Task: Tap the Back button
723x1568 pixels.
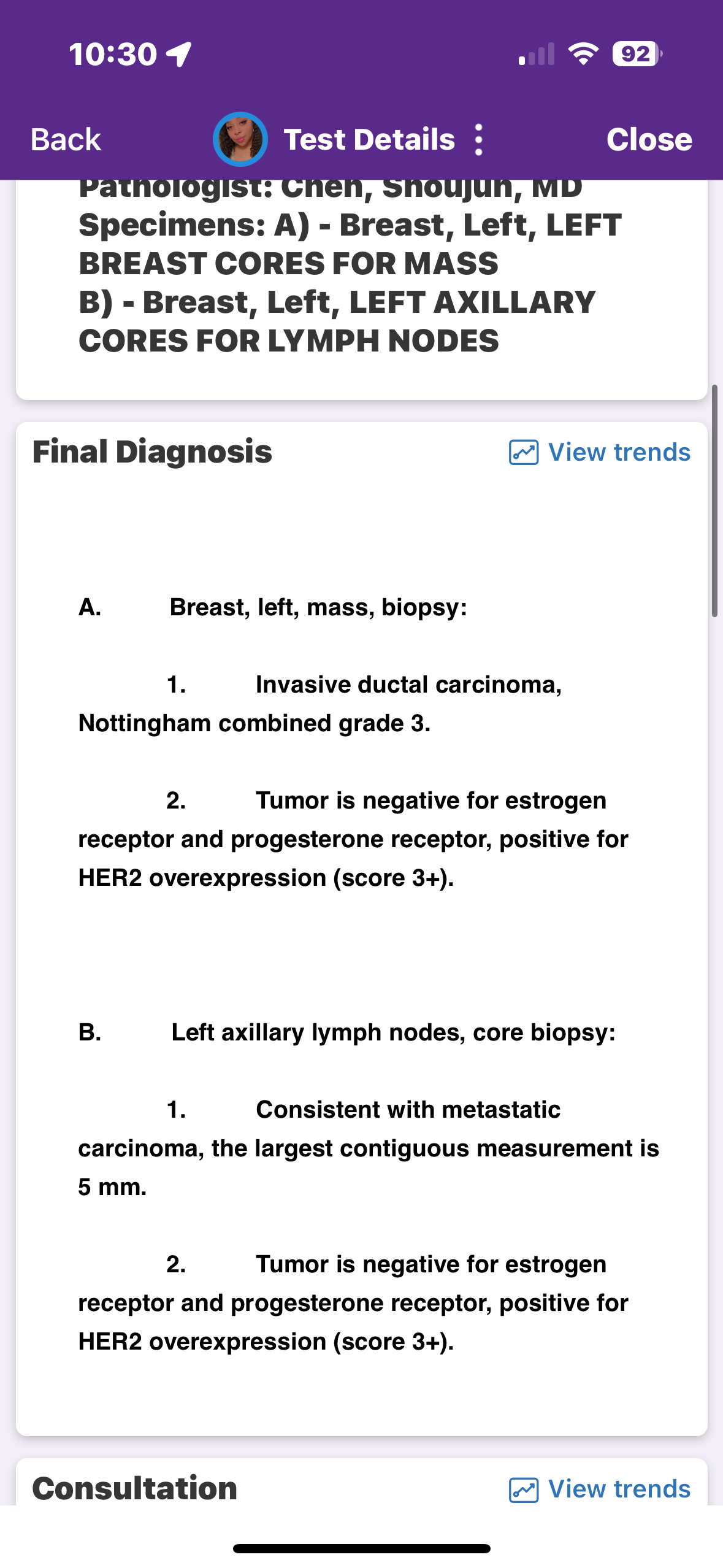Action: 66,139
